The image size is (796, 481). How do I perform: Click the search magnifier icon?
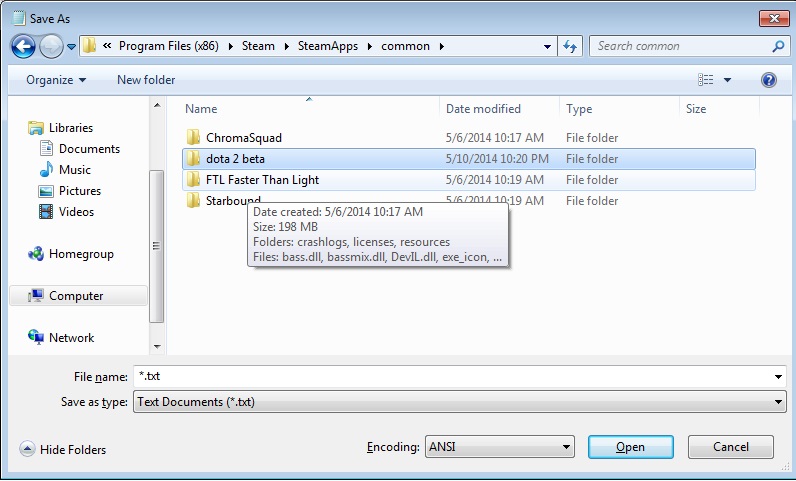click(x=778, y=46)
